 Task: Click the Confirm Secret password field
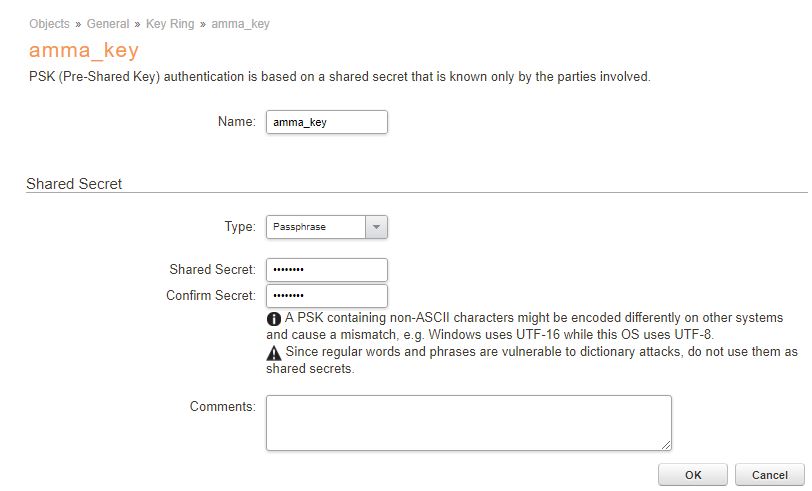[x=326, y=296]
